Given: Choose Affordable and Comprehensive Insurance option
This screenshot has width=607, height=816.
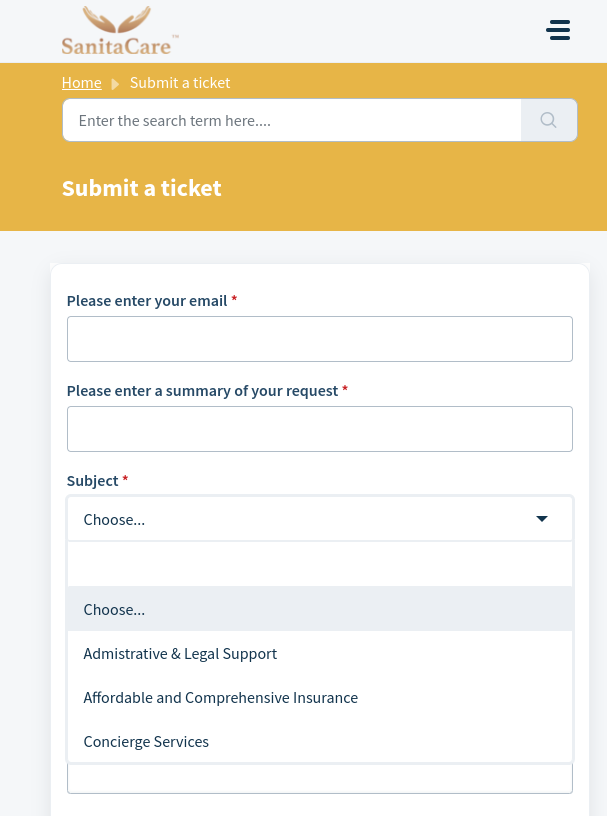Looking at the screenshot, I should coord(220,698).
